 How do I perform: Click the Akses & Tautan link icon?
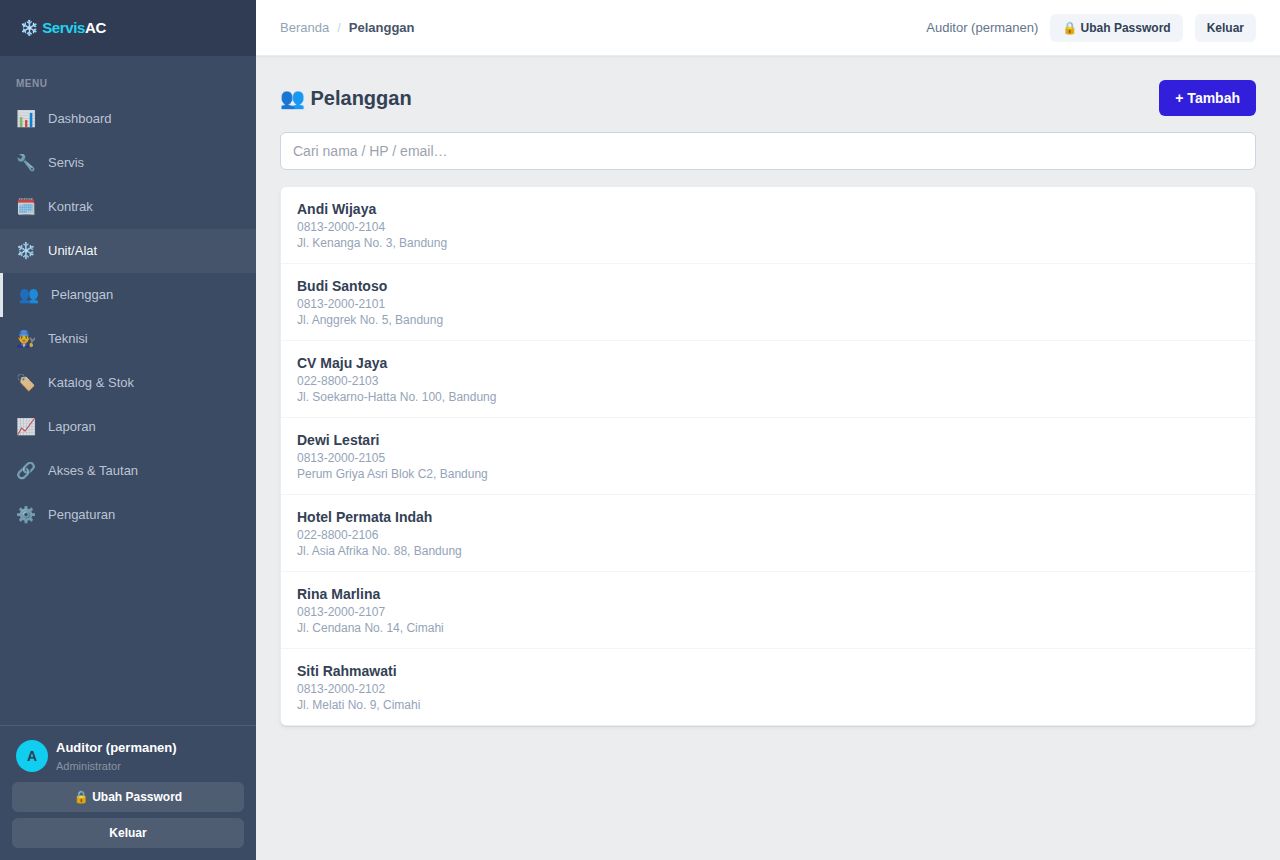pos(26,471)
